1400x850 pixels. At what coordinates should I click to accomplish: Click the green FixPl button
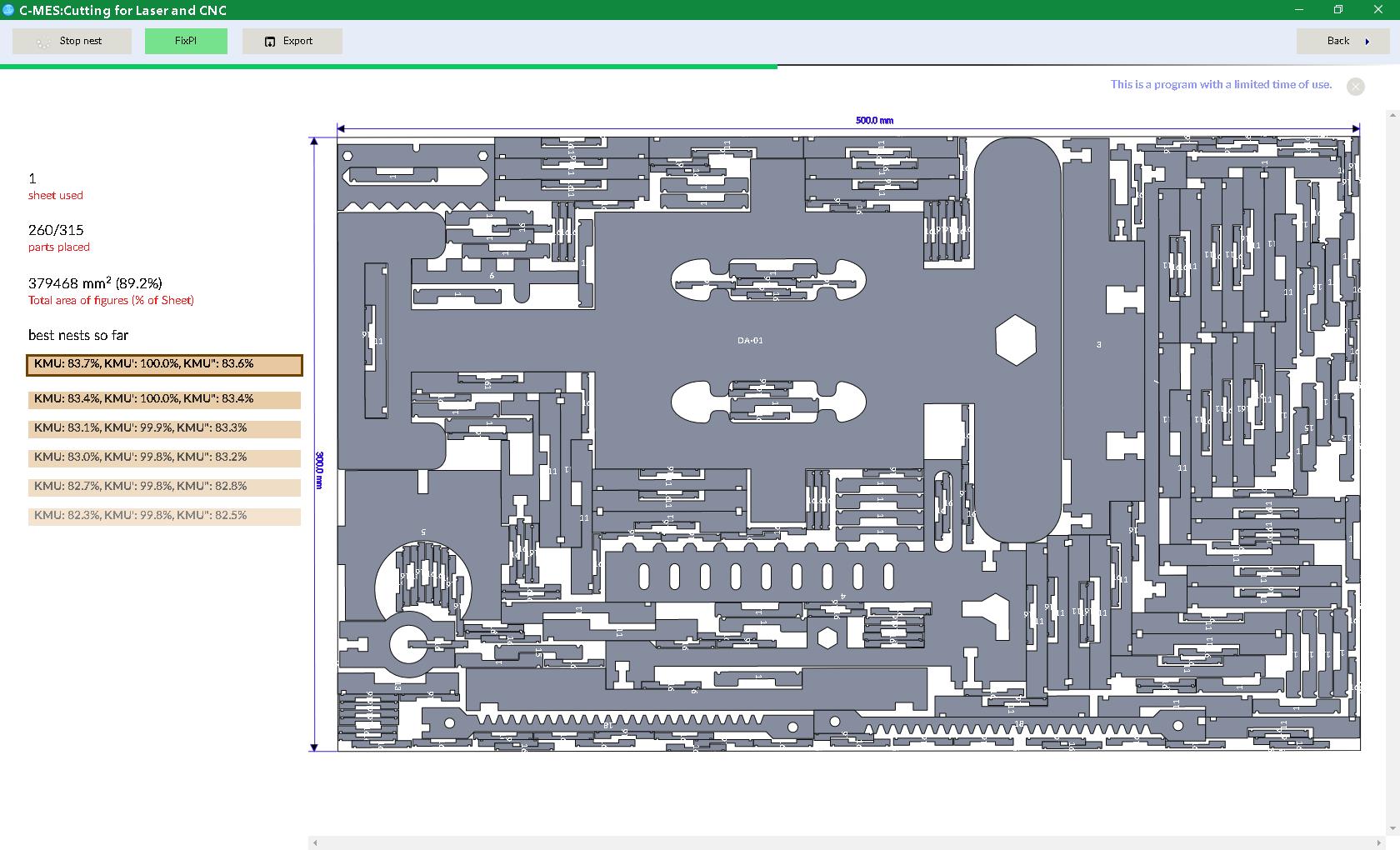click(186, 41)
